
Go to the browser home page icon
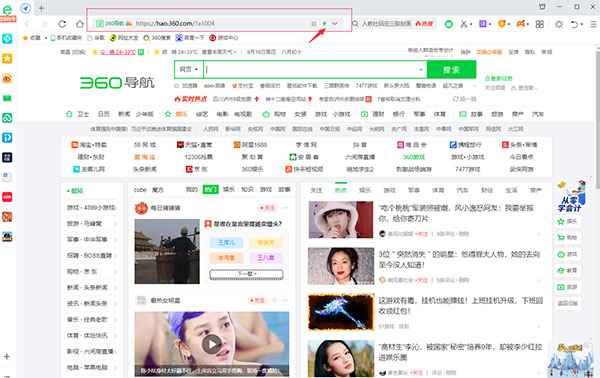[x=80, y=24]
